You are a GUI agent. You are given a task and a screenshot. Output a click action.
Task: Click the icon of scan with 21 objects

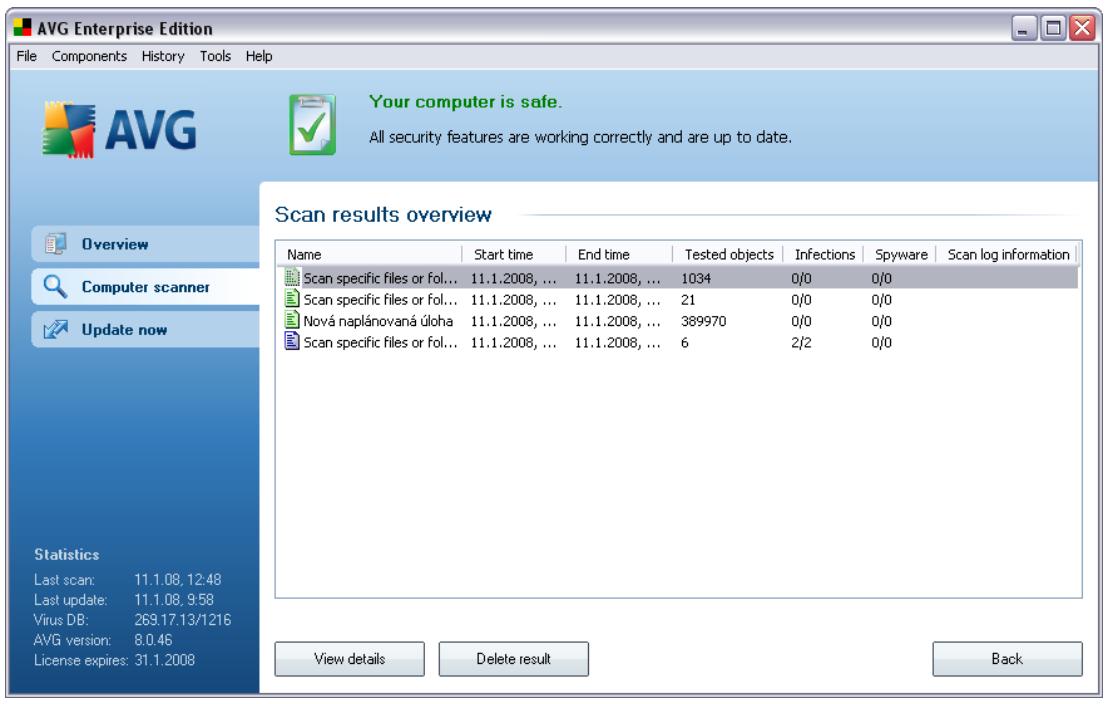[292, 299]
